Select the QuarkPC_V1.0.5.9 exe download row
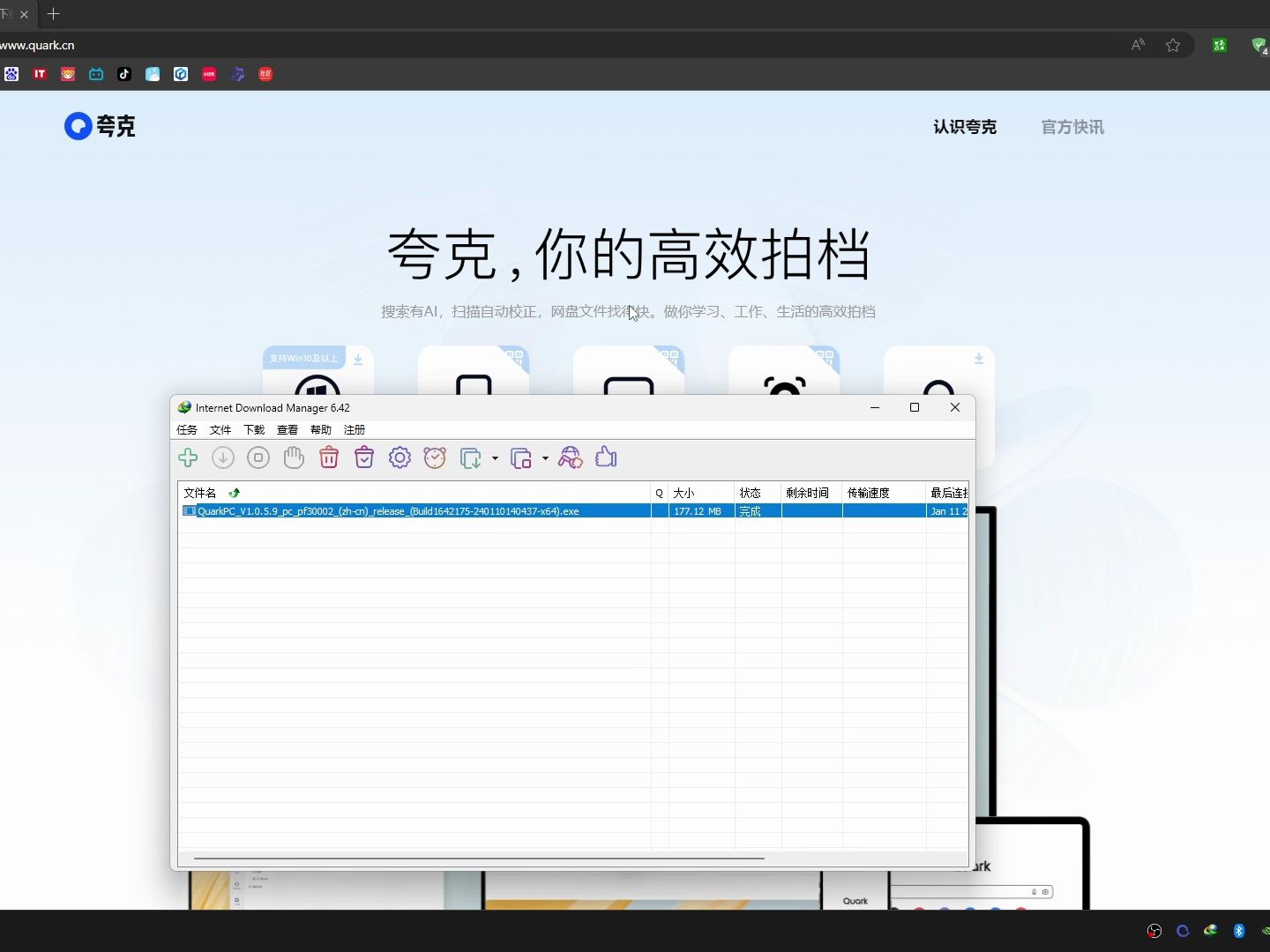The width and height of the screenshot is (1270, 952). click(573, 511)
